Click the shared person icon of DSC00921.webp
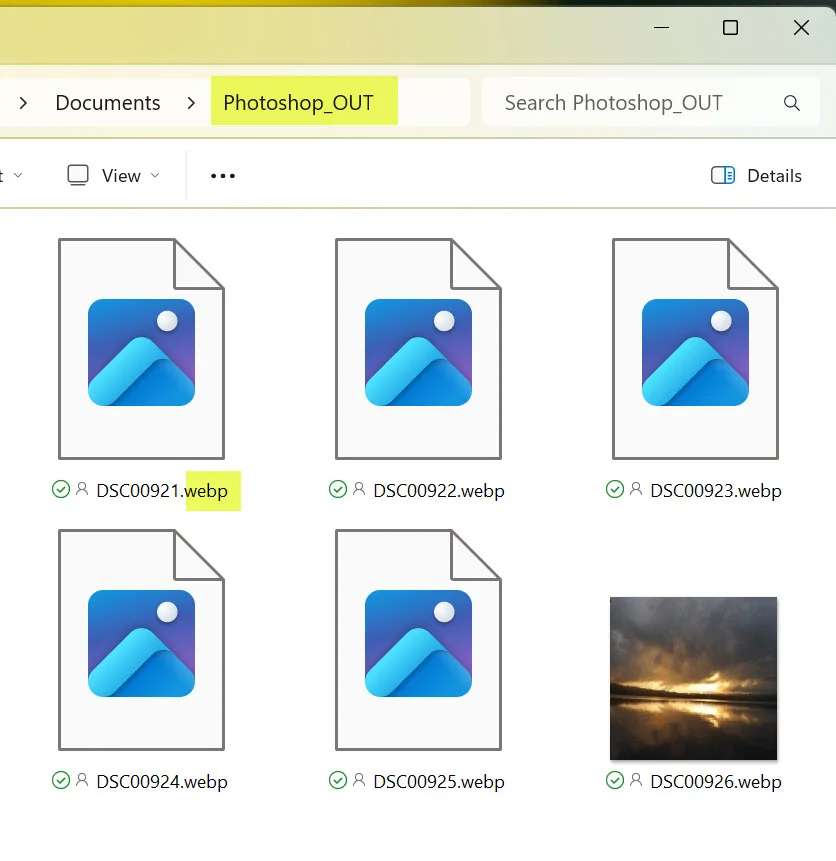 click(82, 489)
